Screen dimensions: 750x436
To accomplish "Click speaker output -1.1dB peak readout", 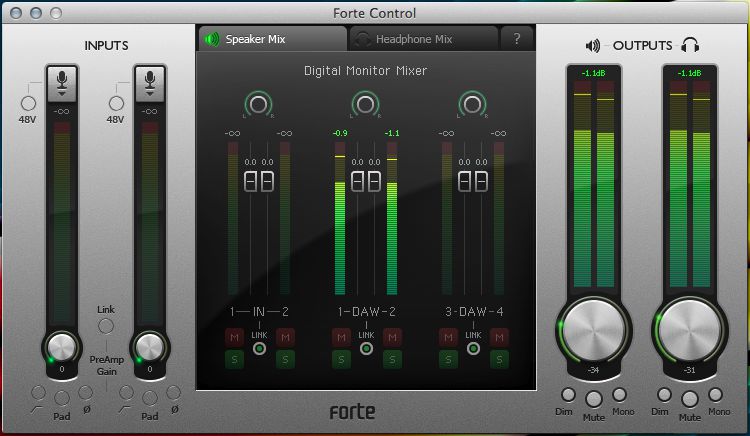I will (x=594, y=73).
